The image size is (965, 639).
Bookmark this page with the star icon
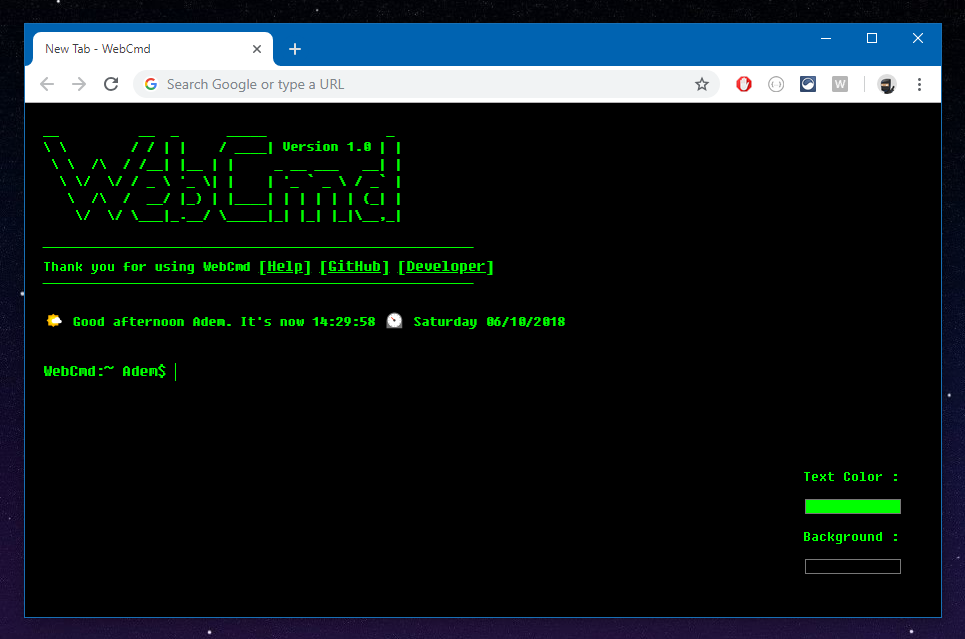coord(702,84)
